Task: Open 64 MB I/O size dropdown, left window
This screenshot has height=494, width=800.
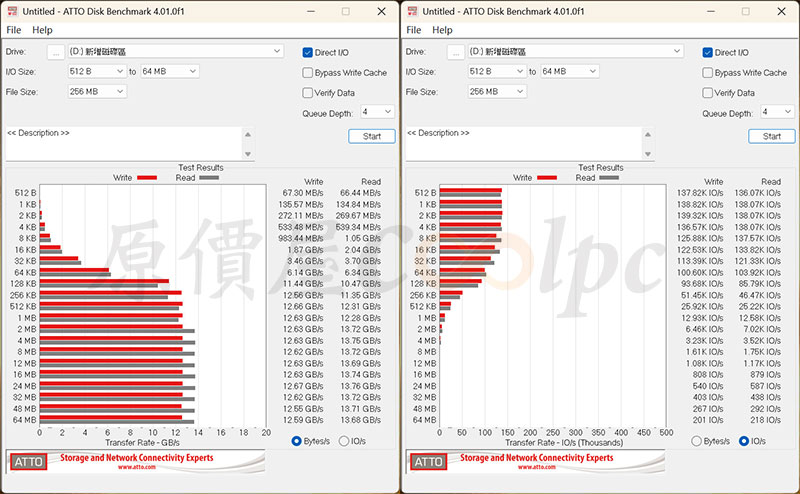Action: 169,71
